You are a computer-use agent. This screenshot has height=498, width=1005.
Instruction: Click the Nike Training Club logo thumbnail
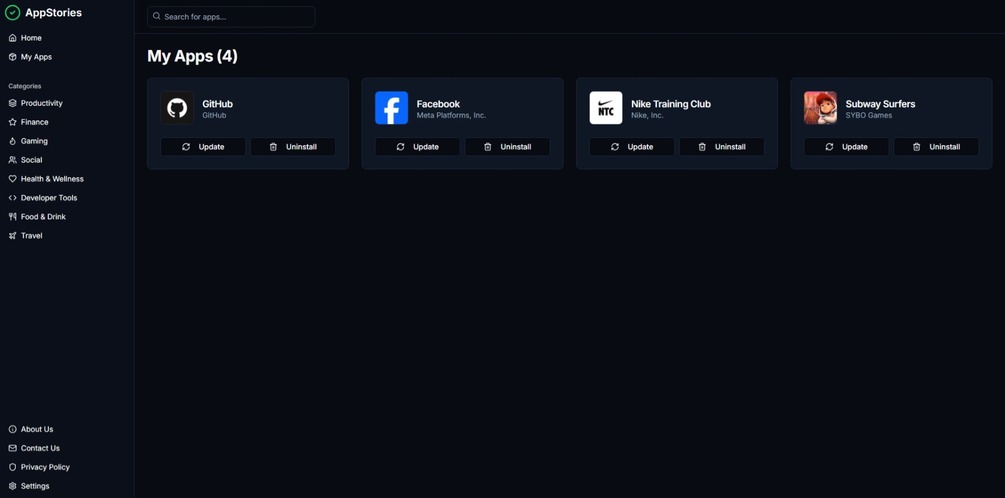coord(606,108)
